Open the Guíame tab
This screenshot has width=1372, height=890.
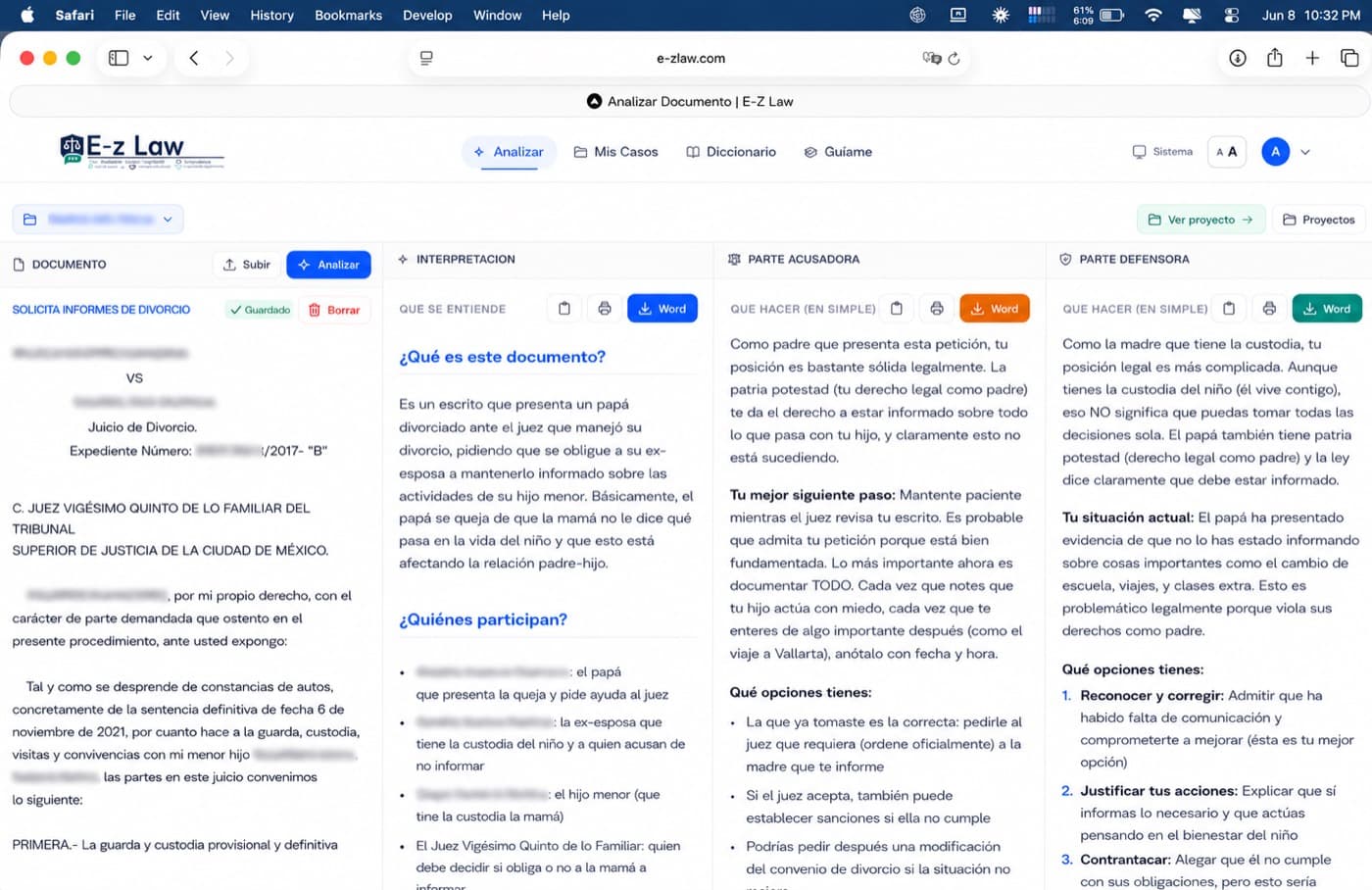click(x=838, y=152)
